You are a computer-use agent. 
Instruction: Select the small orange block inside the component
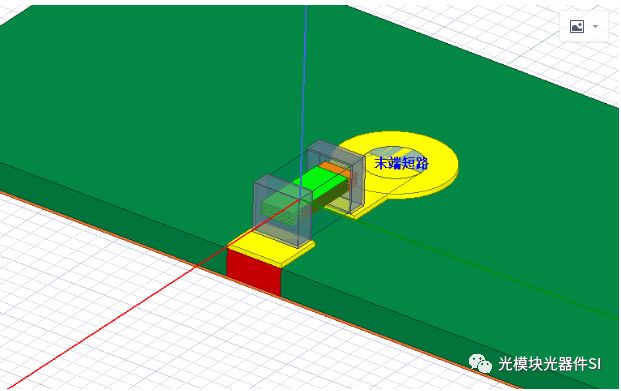coord(335,169)
